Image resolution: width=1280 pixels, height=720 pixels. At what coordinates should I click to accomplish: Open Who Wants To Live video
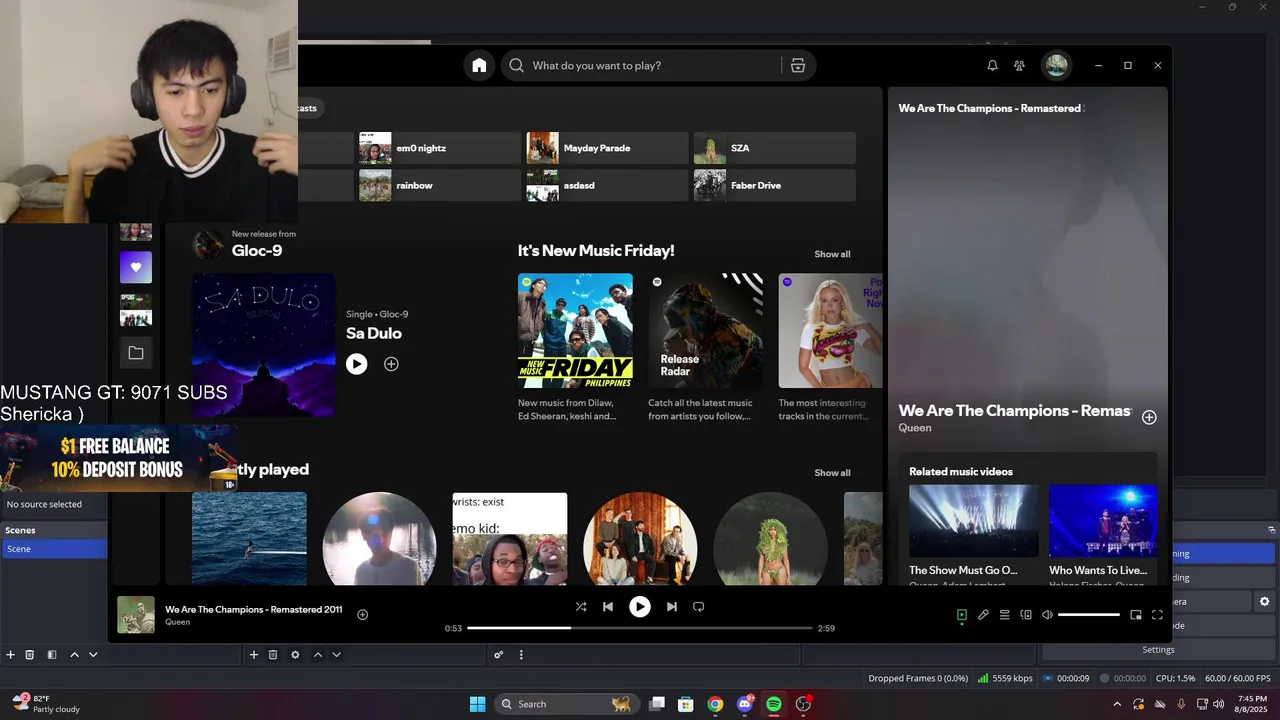(x=1103, y=521)
